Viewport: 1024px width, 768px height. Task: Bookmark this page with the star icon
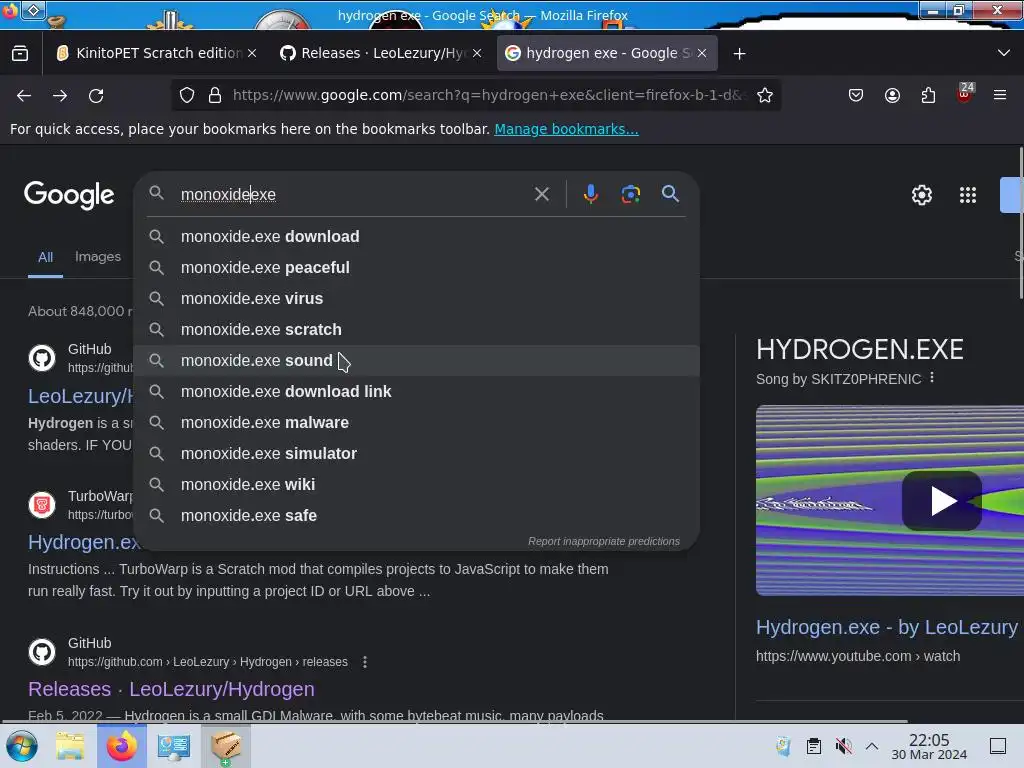[x=765, y=95]
